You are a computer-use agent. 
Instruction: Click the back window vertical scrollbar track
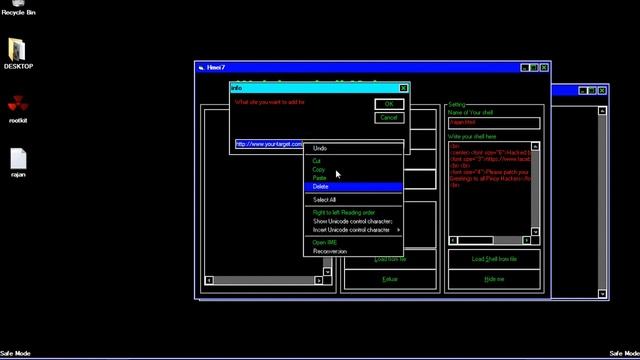602,202
